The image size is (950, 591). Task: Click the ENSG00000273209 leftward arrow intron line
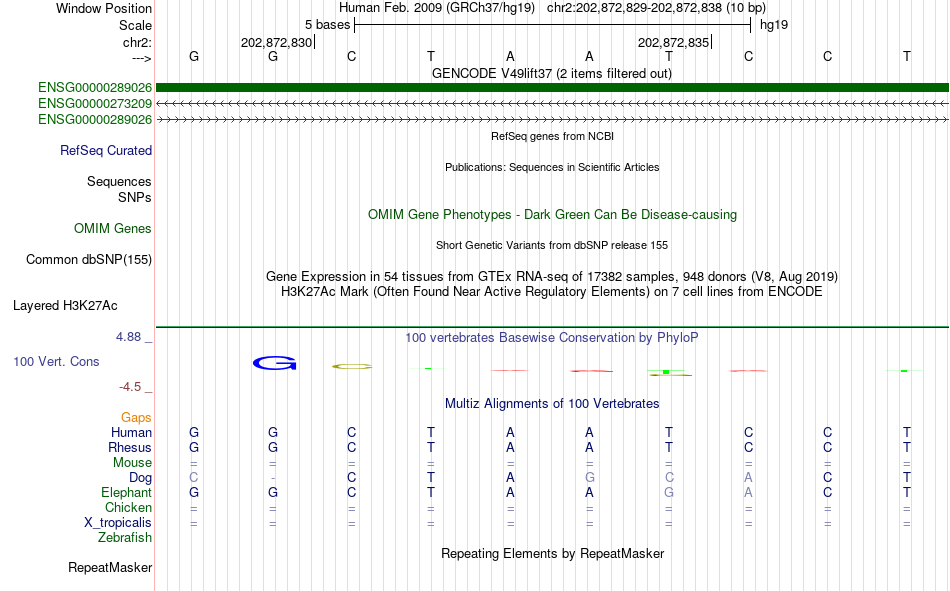click(552, 104)
